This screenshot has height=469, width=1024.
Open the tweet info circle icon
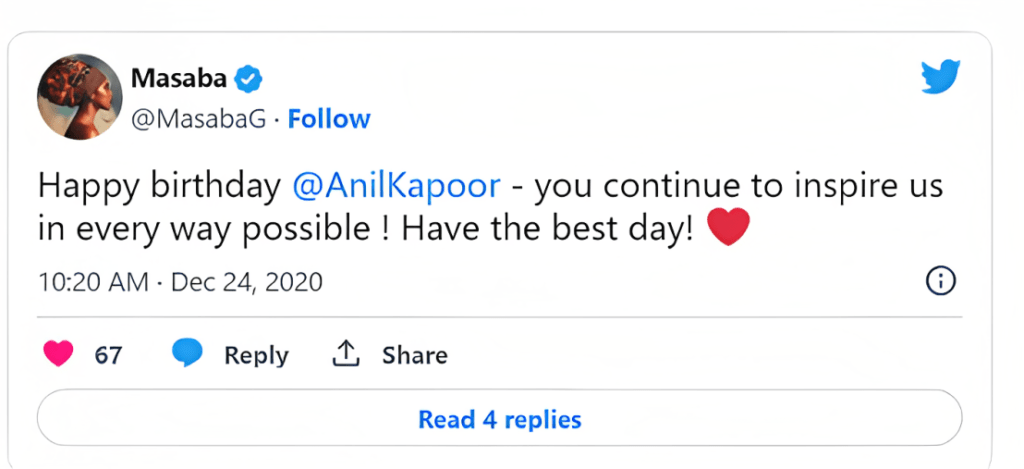941,281
